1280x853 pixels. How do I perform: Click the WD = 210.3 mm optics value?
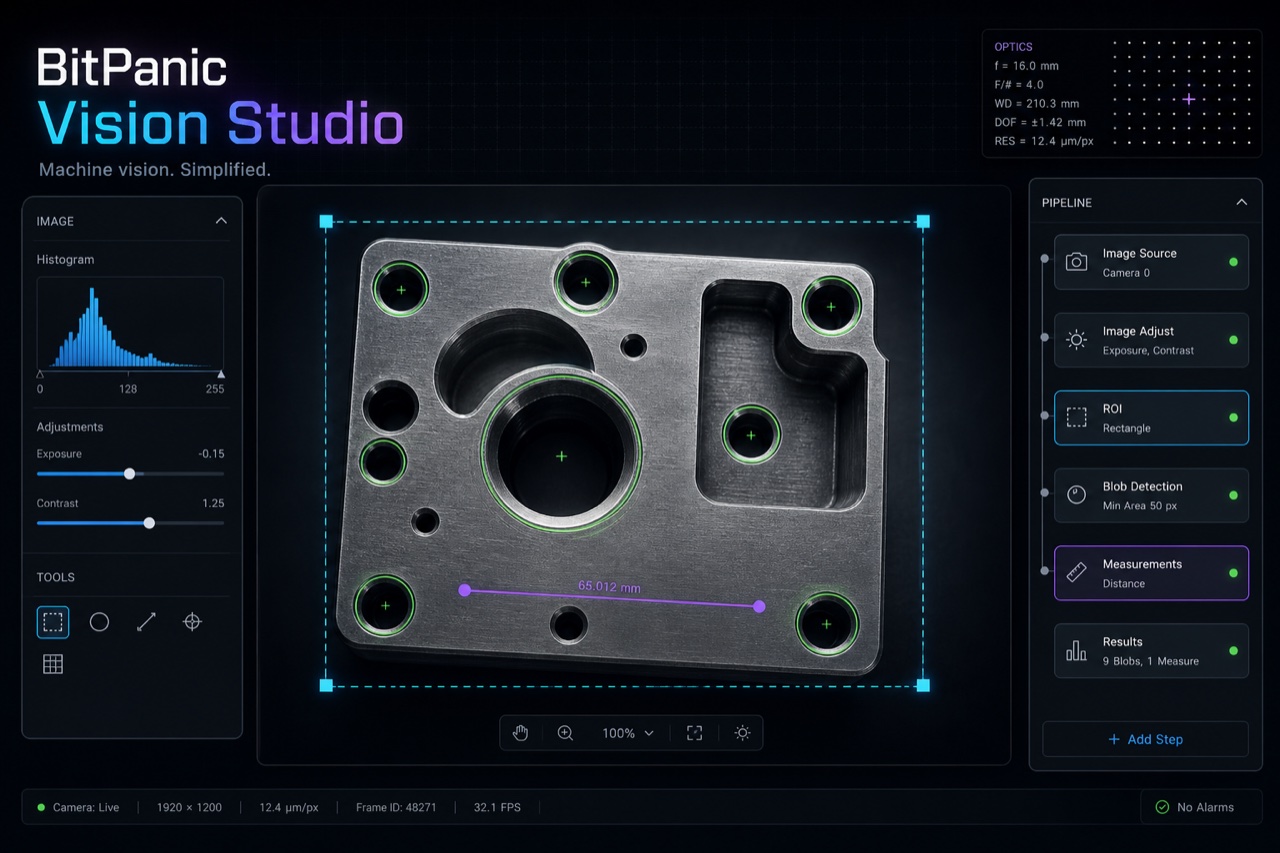click(x=1037, y=104)
